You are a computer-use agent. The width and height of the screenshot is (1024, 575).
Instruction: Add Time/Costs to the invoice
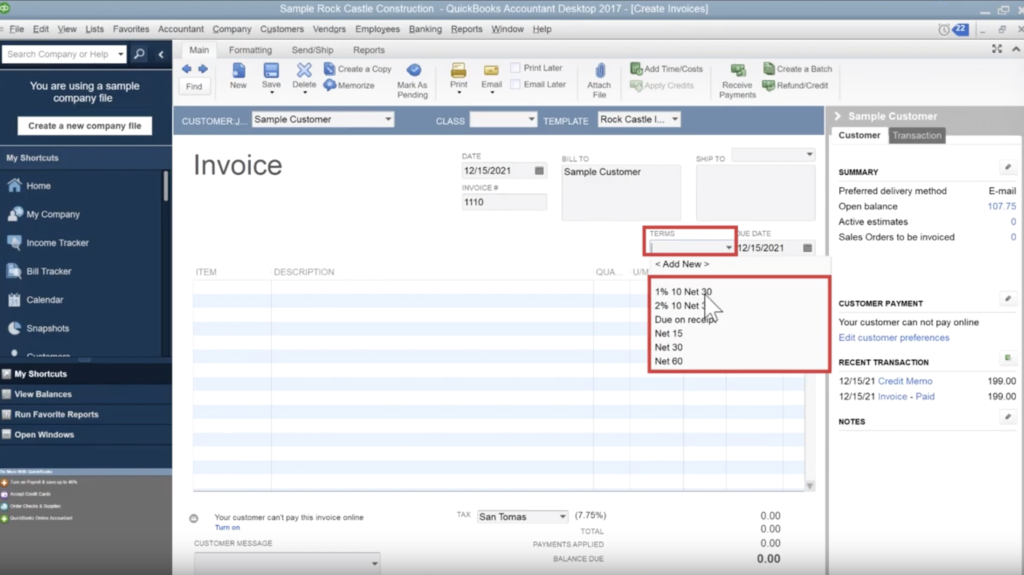(x=666, y=69)
